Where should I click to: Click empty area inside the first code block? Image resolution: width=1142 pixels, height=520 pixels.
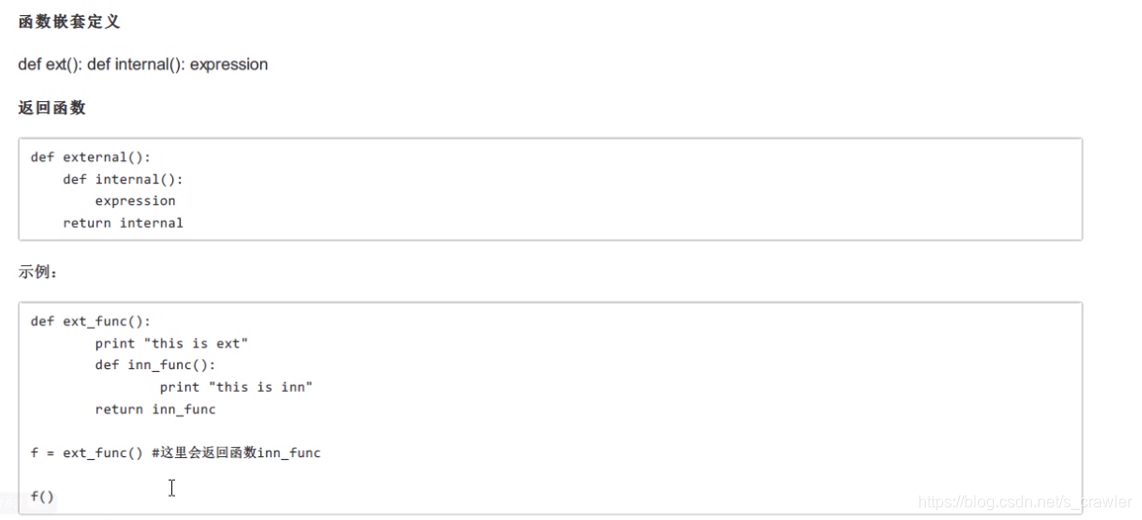pos(655,189)
